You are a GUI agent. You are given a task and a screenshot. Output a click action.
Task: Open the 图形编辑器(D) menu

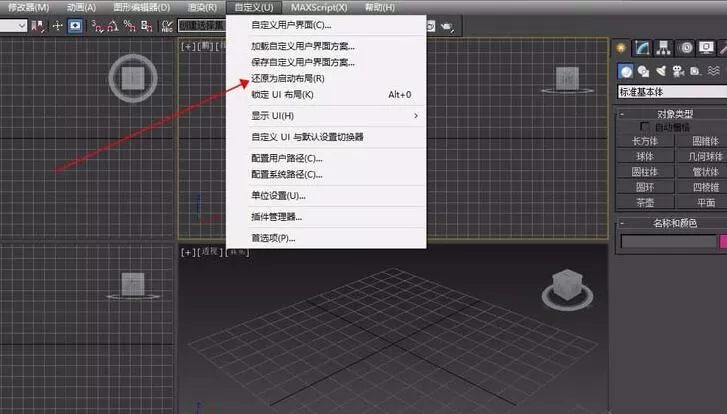pyautogui.click(x=141, y=7)
